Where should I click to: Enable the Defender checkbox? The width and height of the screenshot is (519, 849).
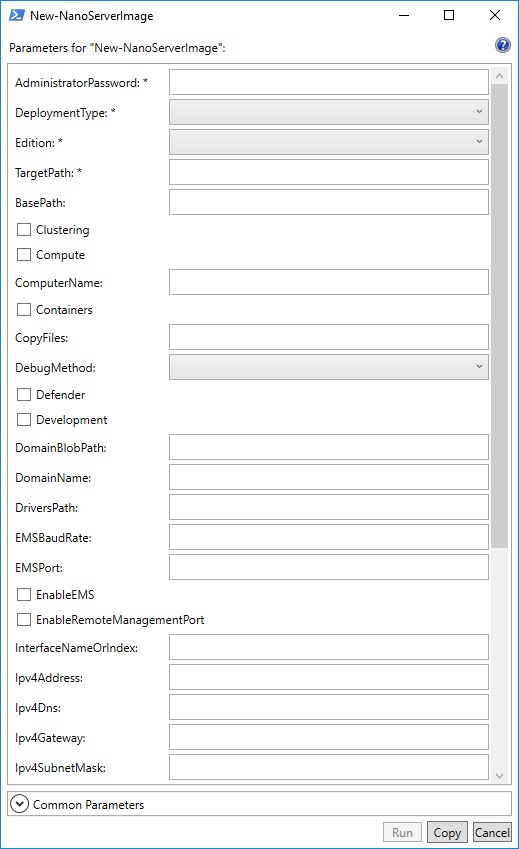24,395
